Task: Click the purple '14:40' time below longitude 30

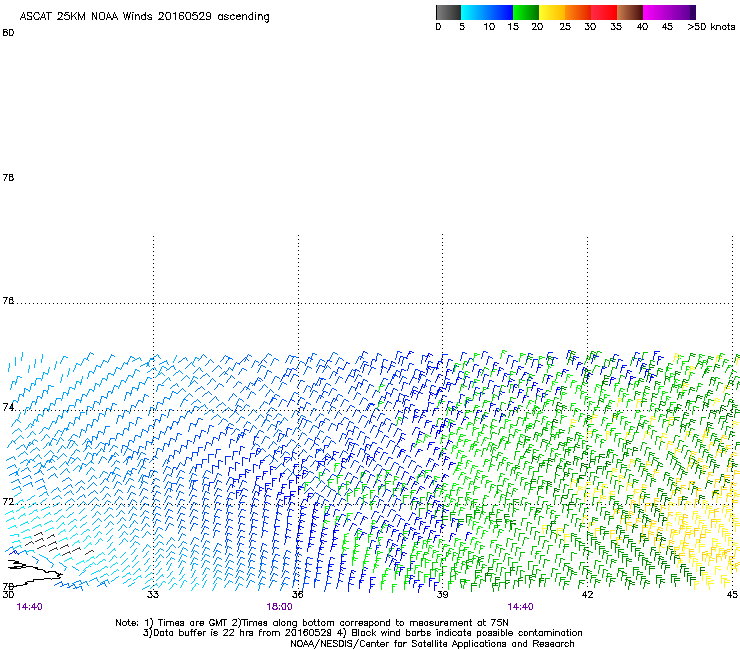Action: [x=29, y=607]
